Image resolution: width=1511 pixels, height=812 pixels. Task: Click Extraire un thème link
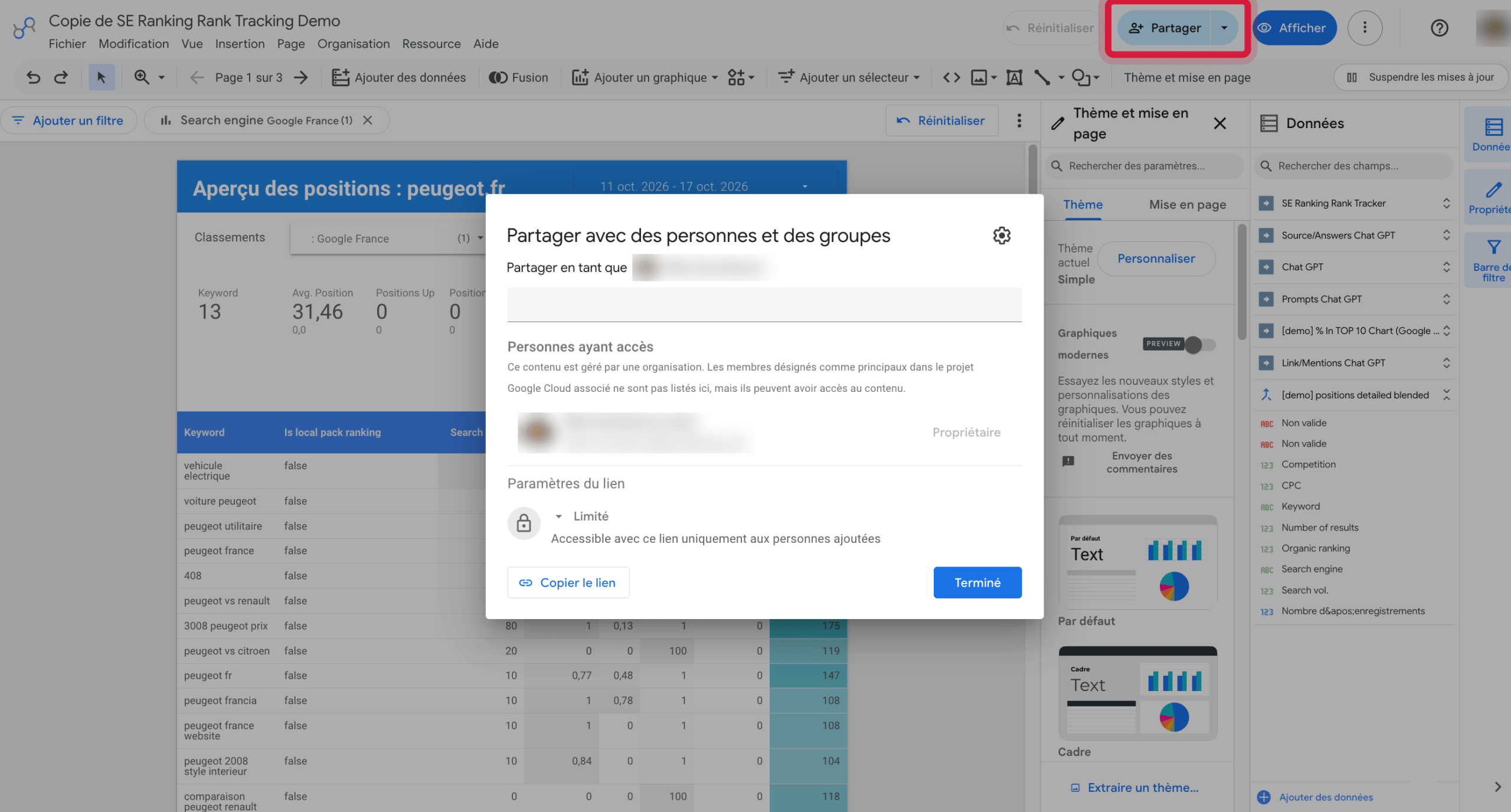click(x=1134, y=788)
